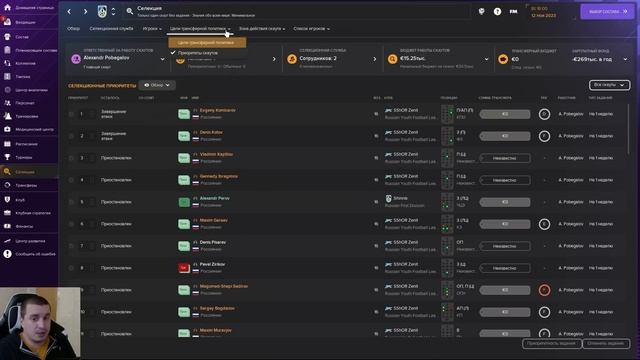Click the transfer value bar for Maxim Garaev
The width and height of the screenshot is (640, 360).
pos(505,224)
